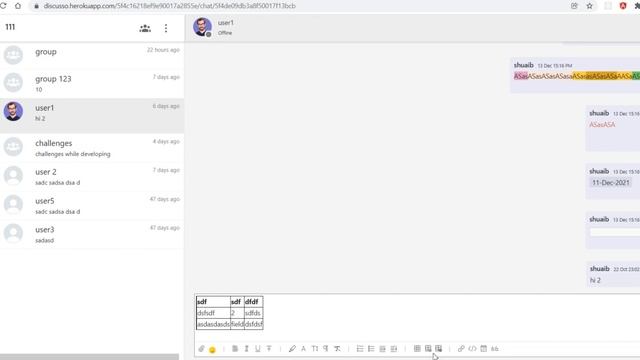This screenshot has width=640, height=360.
Task: Open the font color tool
Action: [x=303, y=349]
